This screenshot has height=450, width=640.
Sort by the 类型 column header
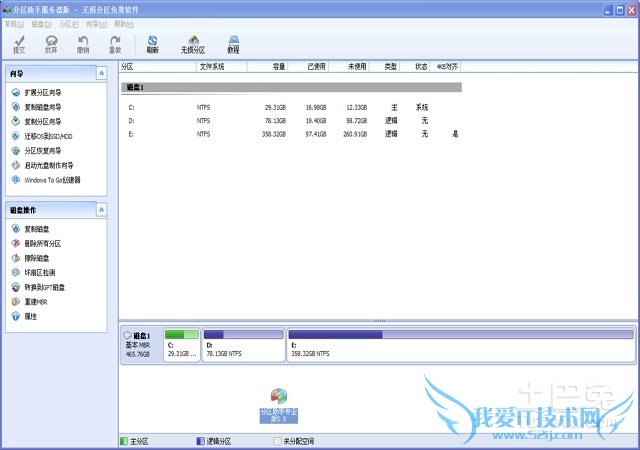[x=384, y=67]
